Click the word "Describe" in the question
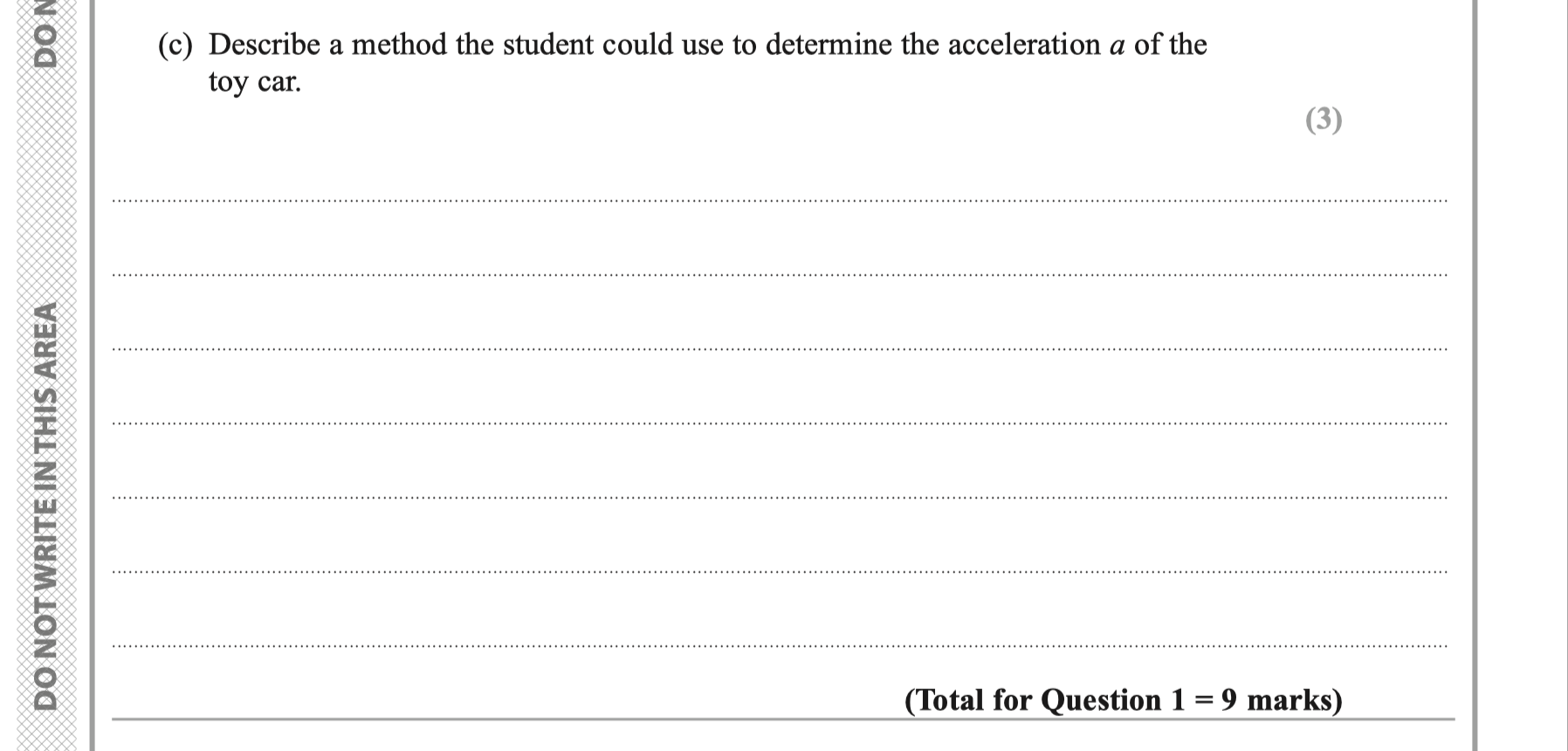This screenshot has width=1568, height=751. pyautogui.click(x=265, y=45)
